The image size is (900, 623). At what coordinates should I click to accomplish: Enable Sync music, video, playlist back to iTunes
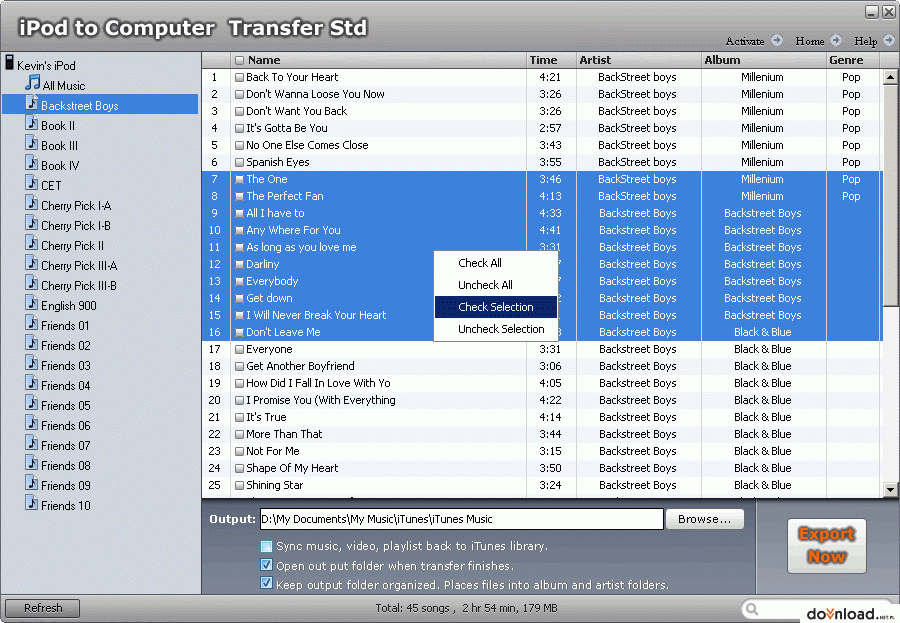266,546
